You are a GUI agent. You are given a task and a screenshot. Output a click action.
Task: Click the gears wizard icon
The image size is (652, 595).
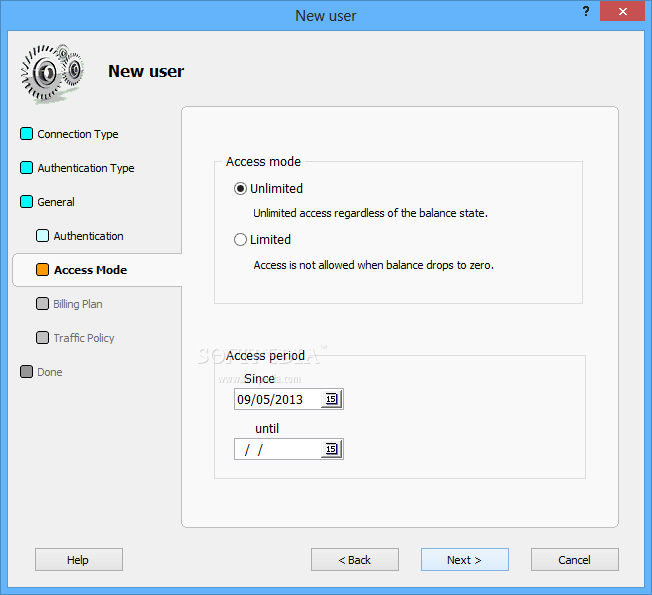point(52,73)
